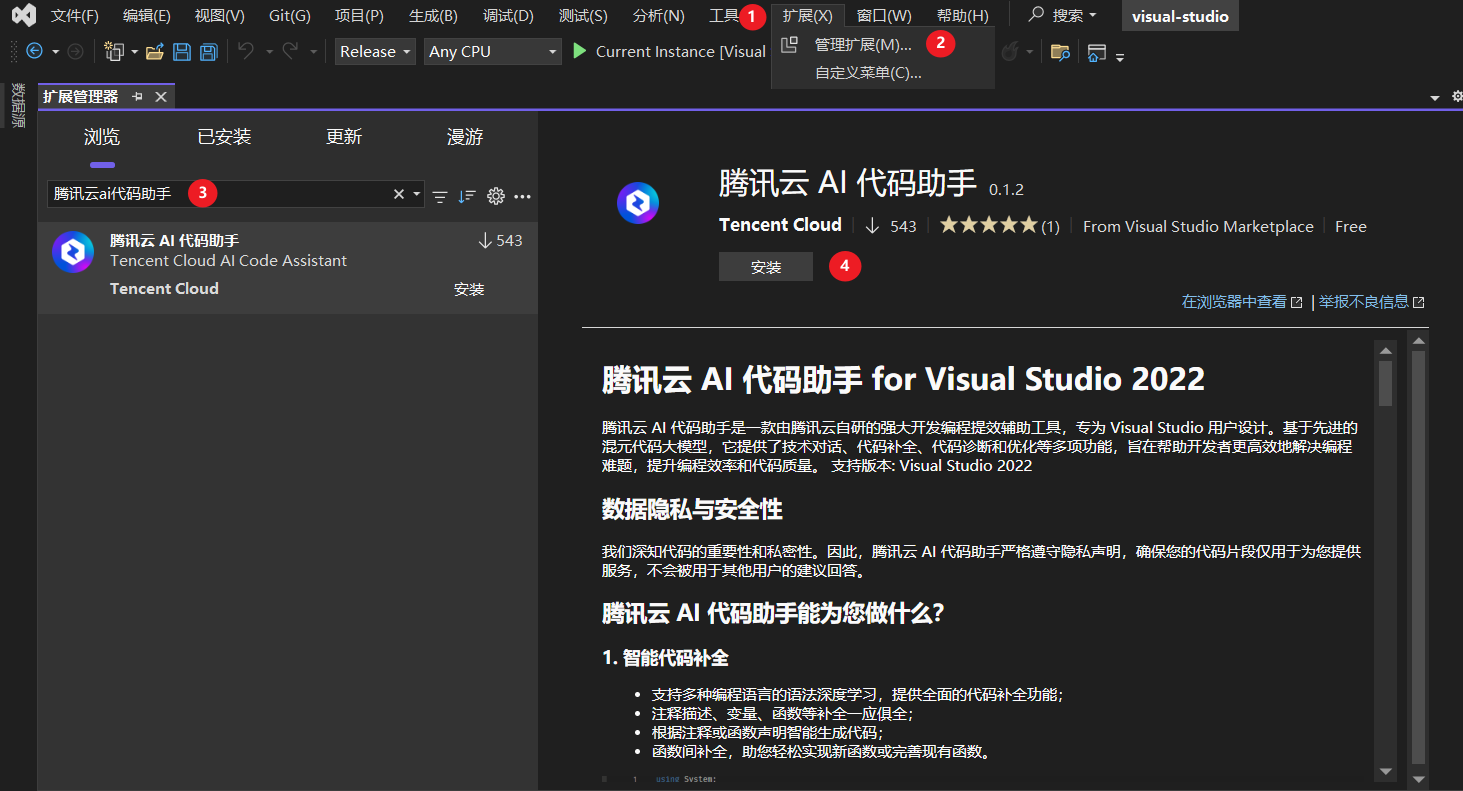Open the 帮助(H) menu
This screenshot has width=1463, height=791.
963,15
